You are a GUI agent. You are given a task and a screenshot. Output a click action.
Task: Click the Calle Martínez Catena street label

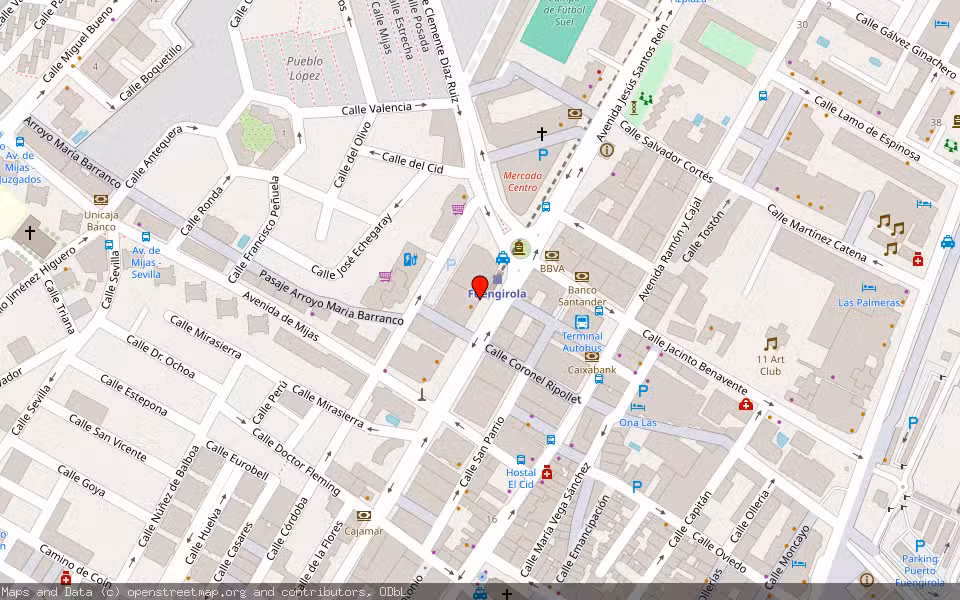coord(816,233)
